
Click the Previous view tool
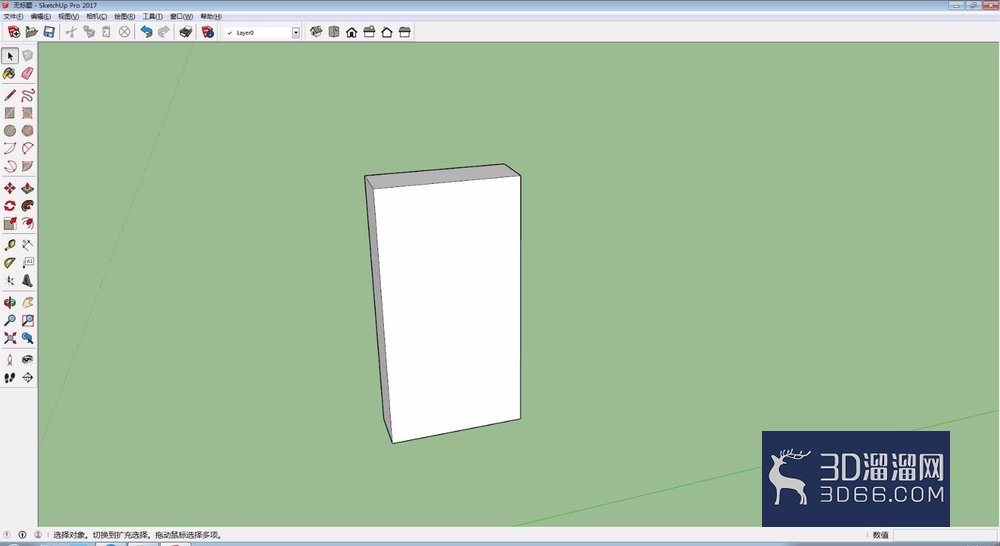pyautogui.click(x=27, y=338)
